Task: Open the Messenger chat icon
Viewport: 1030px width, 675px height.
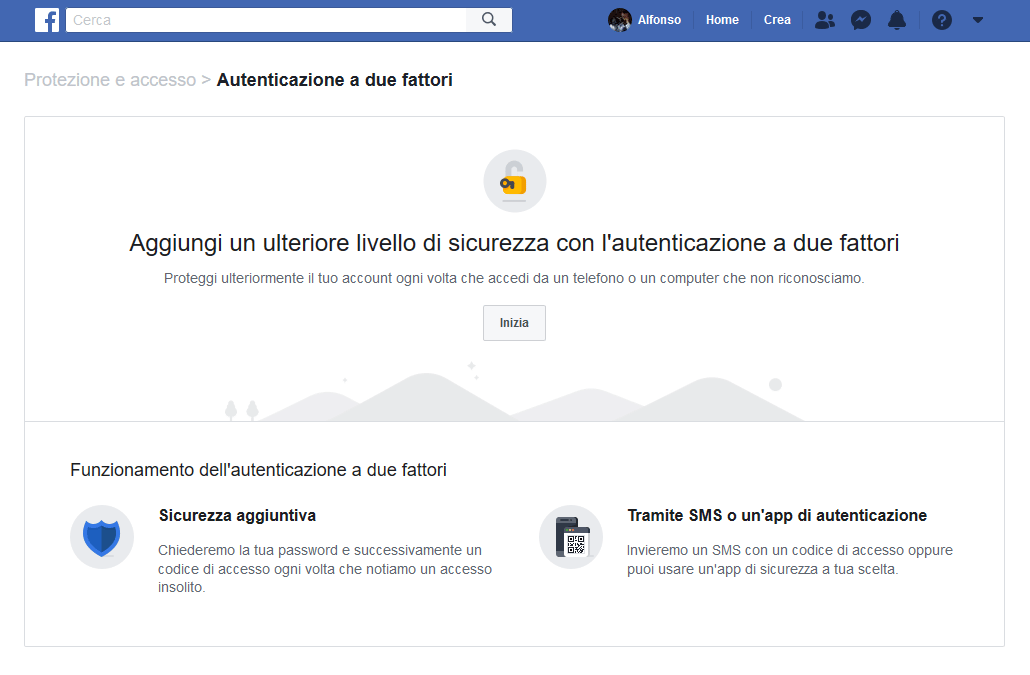Action: click(861, 20)
